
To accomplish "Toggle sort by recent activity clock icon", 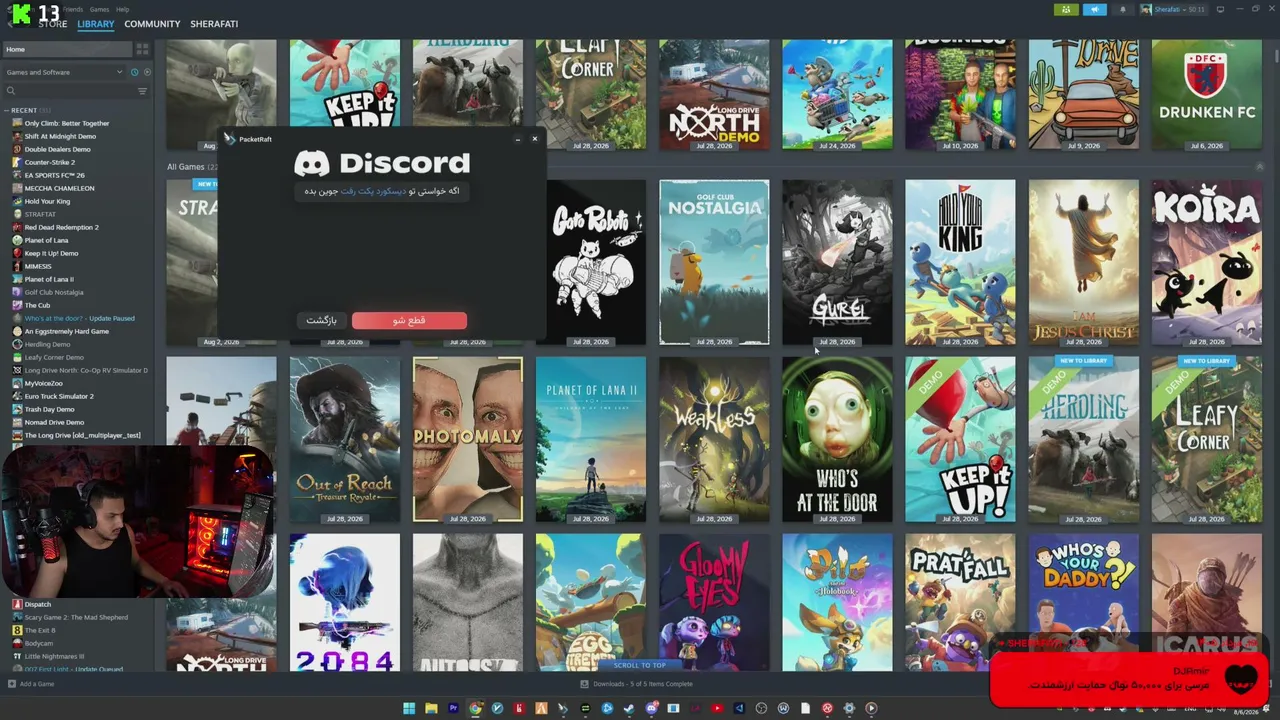I will coord(133,72).
